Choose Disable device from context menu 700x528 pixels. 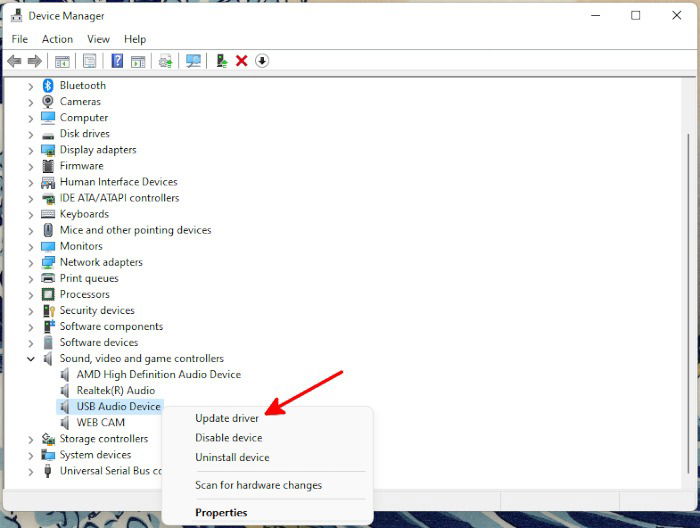coord(229,438)
